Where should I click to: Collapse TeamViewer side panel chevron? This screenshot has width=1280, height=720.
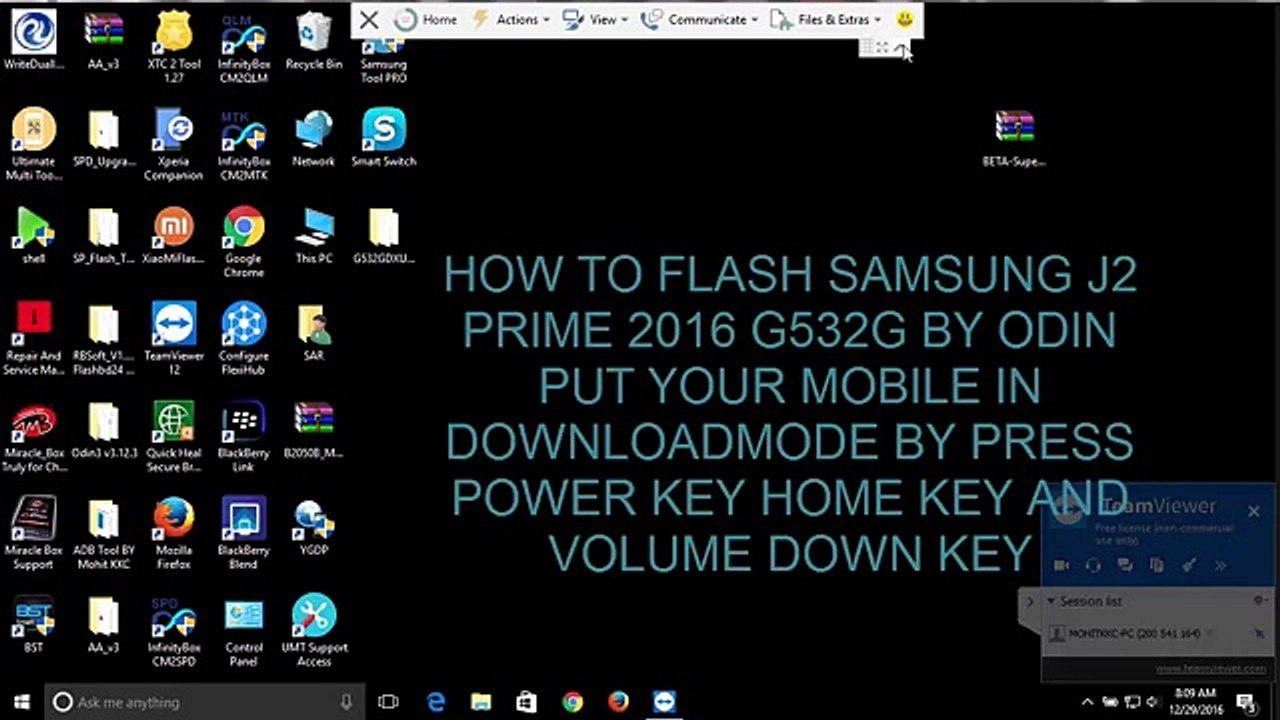point(1030,603)
